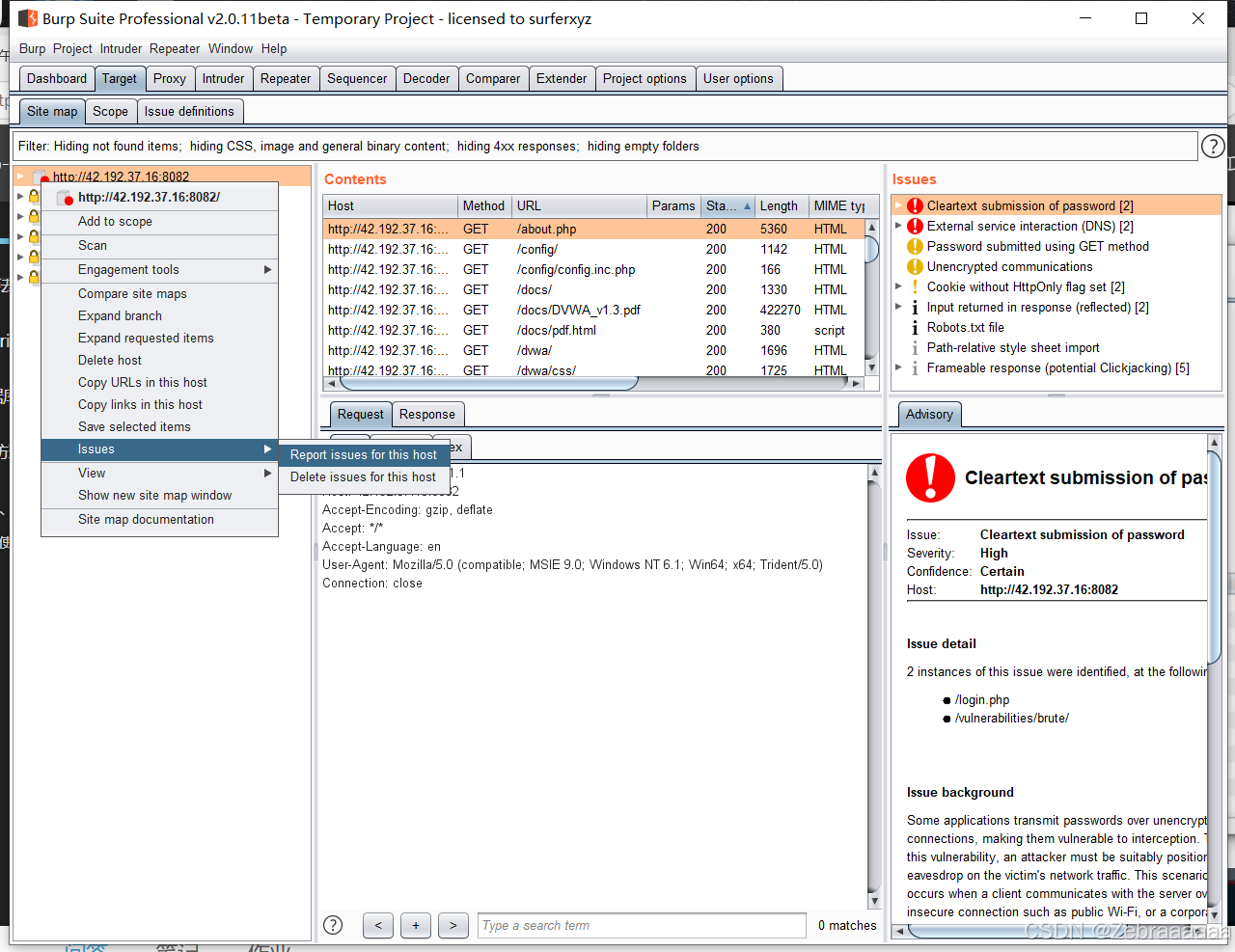The image size is (1235, 952).
Task: Choose Add to scope from context menu
Action: 160,221
